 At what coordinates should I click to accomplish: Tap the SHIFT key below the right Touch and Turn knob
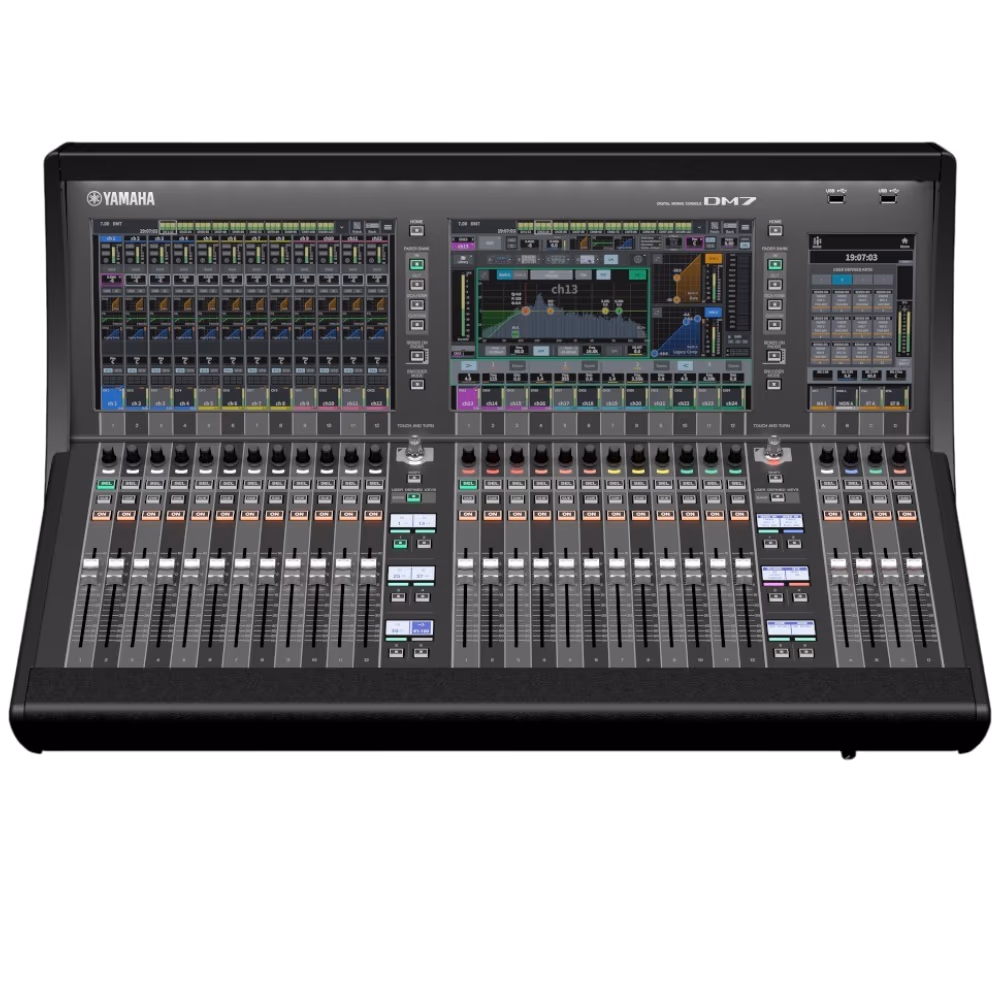[775, 478]
